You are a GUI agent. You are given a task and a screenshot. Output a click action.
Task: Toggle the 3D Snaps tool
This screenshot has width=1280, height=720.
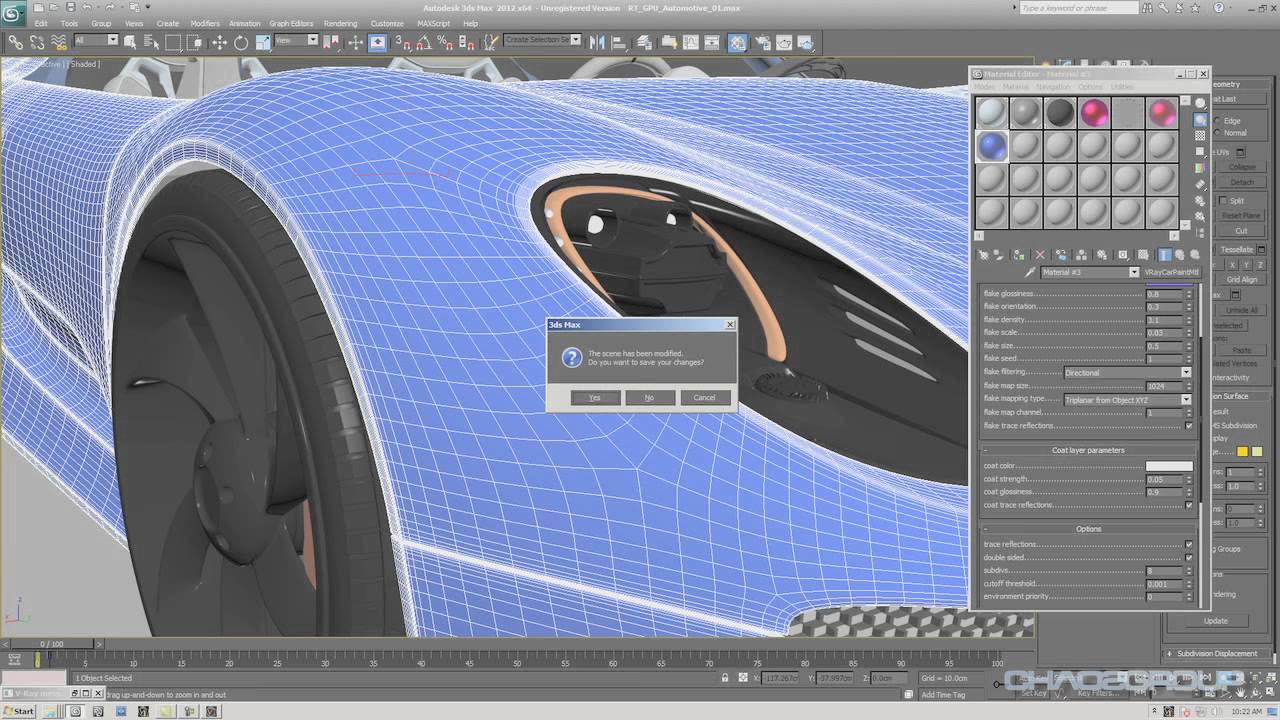(401, 42)
